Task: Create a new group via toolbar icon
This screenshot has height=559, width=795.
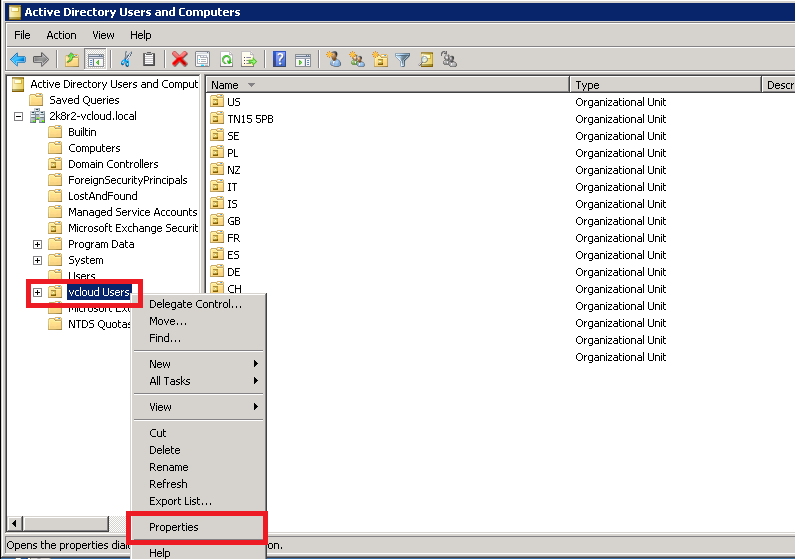Action: tap(357, 60)
